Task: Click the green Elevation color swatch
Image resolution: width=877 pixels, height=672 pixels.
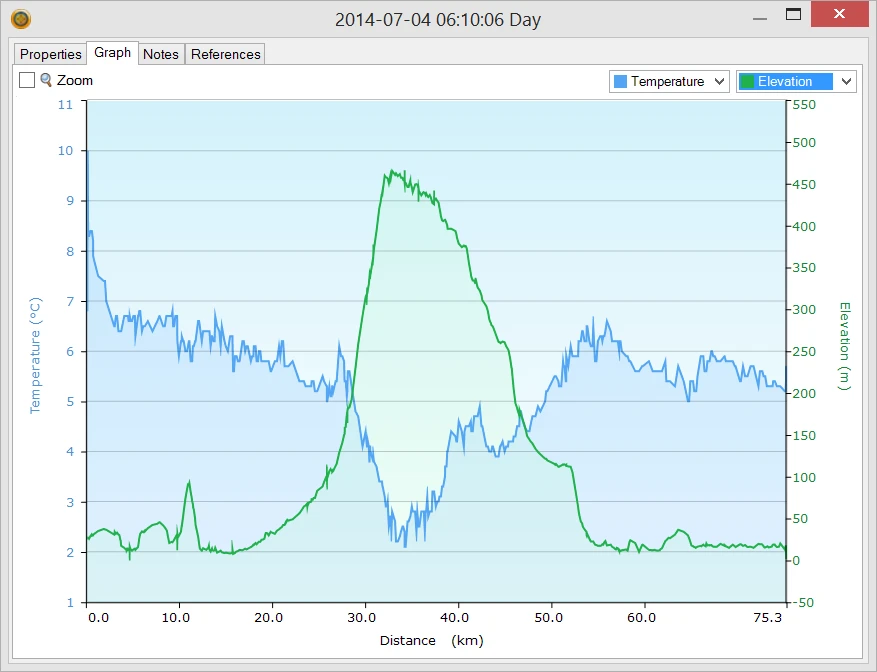Action: pyautogui.click(x=747, y=82)
